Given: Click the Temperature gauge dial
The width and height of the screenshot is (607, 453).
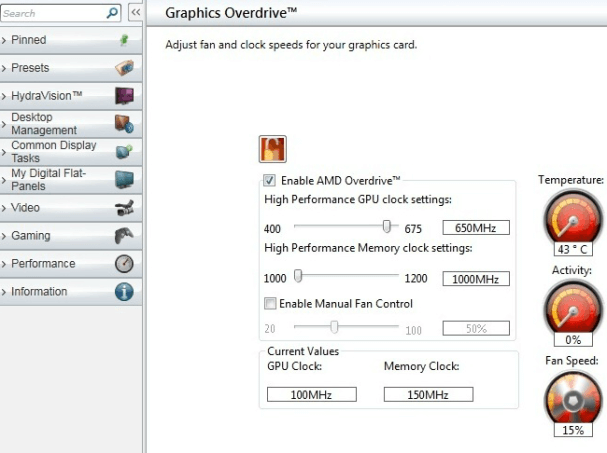Looking at the screenshot, I should (573, 217).
